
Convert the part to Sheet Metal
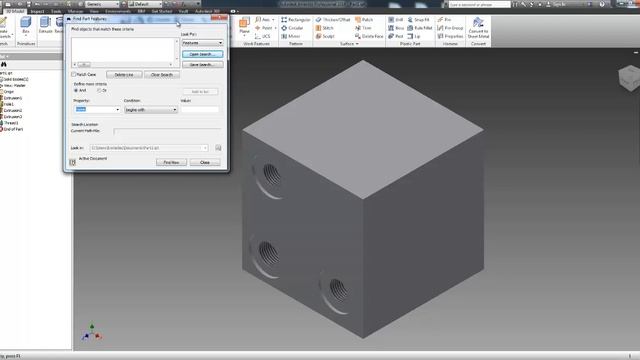point(478,28)
